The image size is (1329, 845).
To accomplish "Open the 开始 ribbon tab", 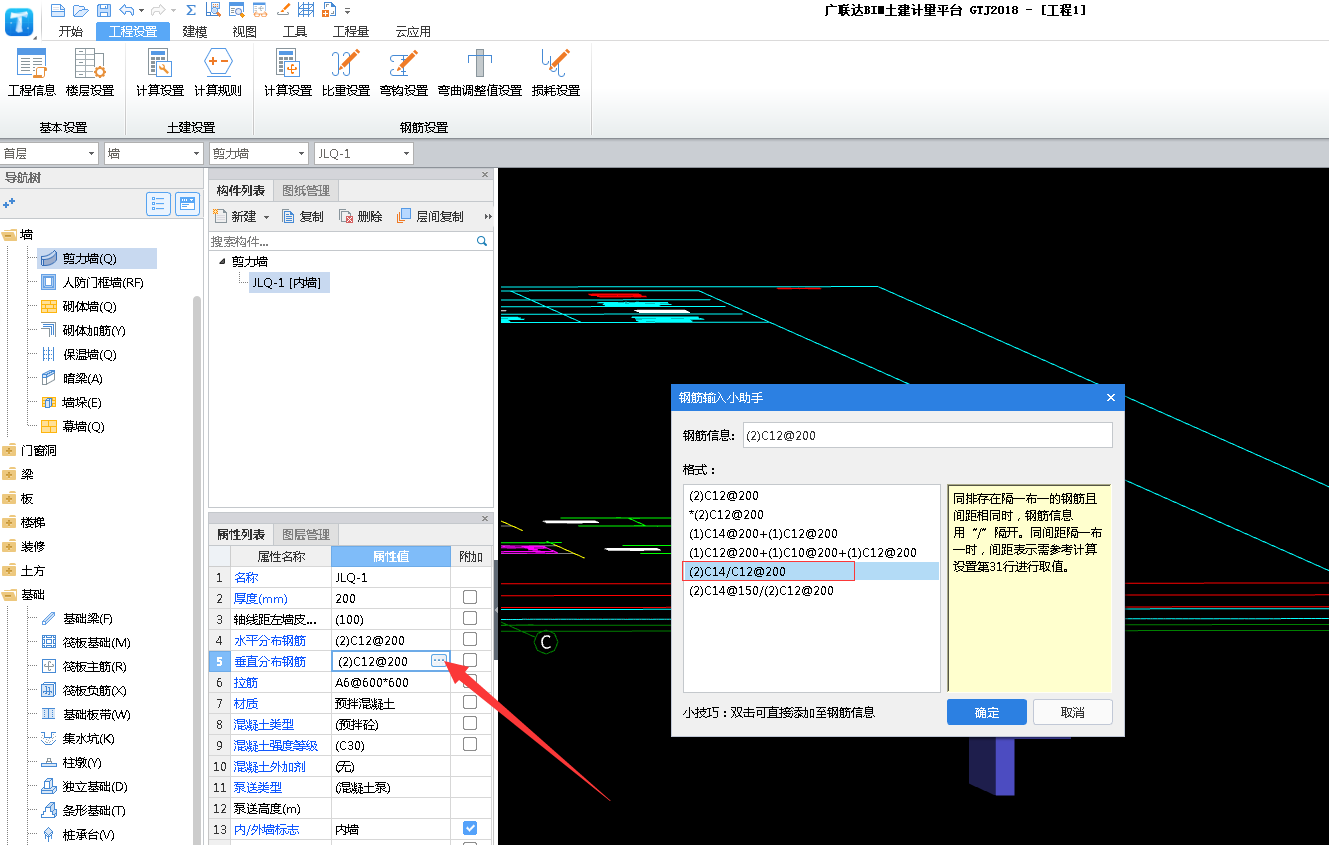I will coord(71,31).
